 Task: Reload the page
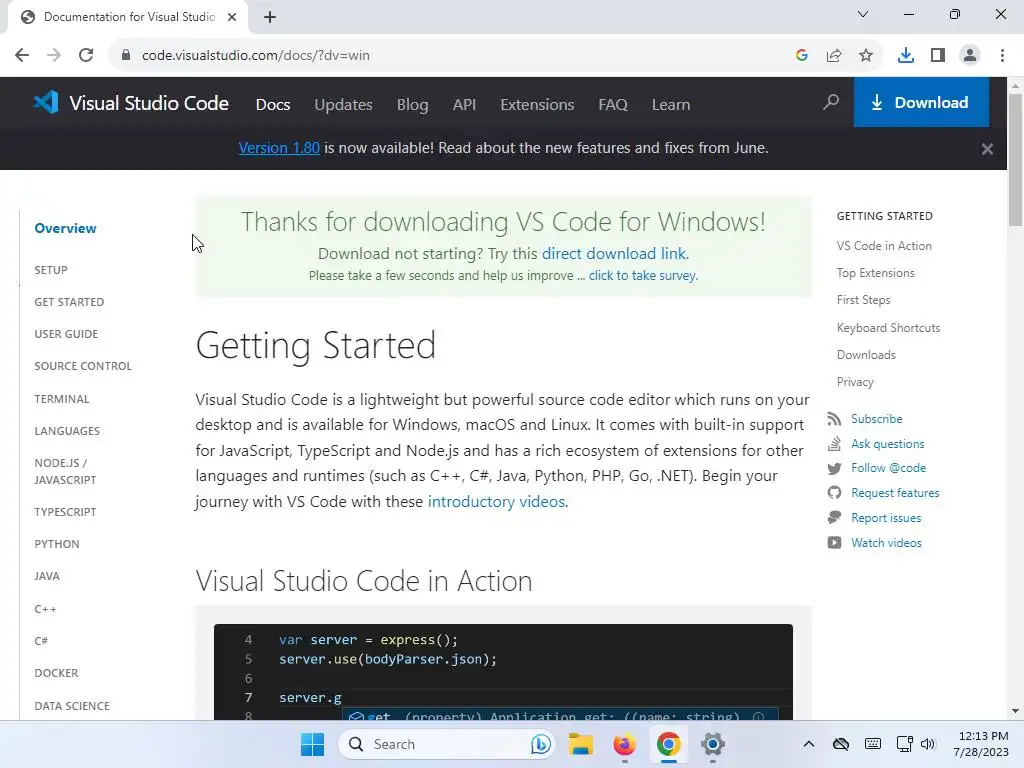(86, 56)
